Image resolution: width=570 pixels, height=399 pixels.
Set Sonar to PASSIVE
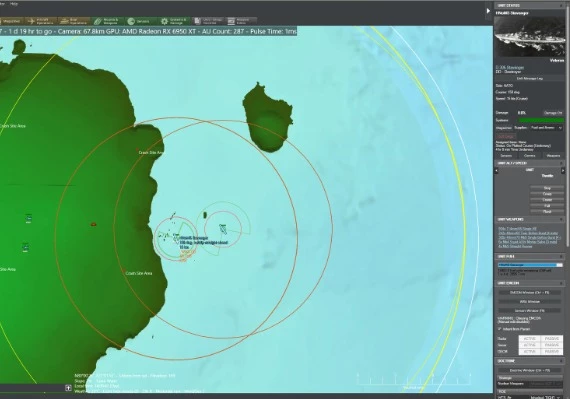click(551, 345)
